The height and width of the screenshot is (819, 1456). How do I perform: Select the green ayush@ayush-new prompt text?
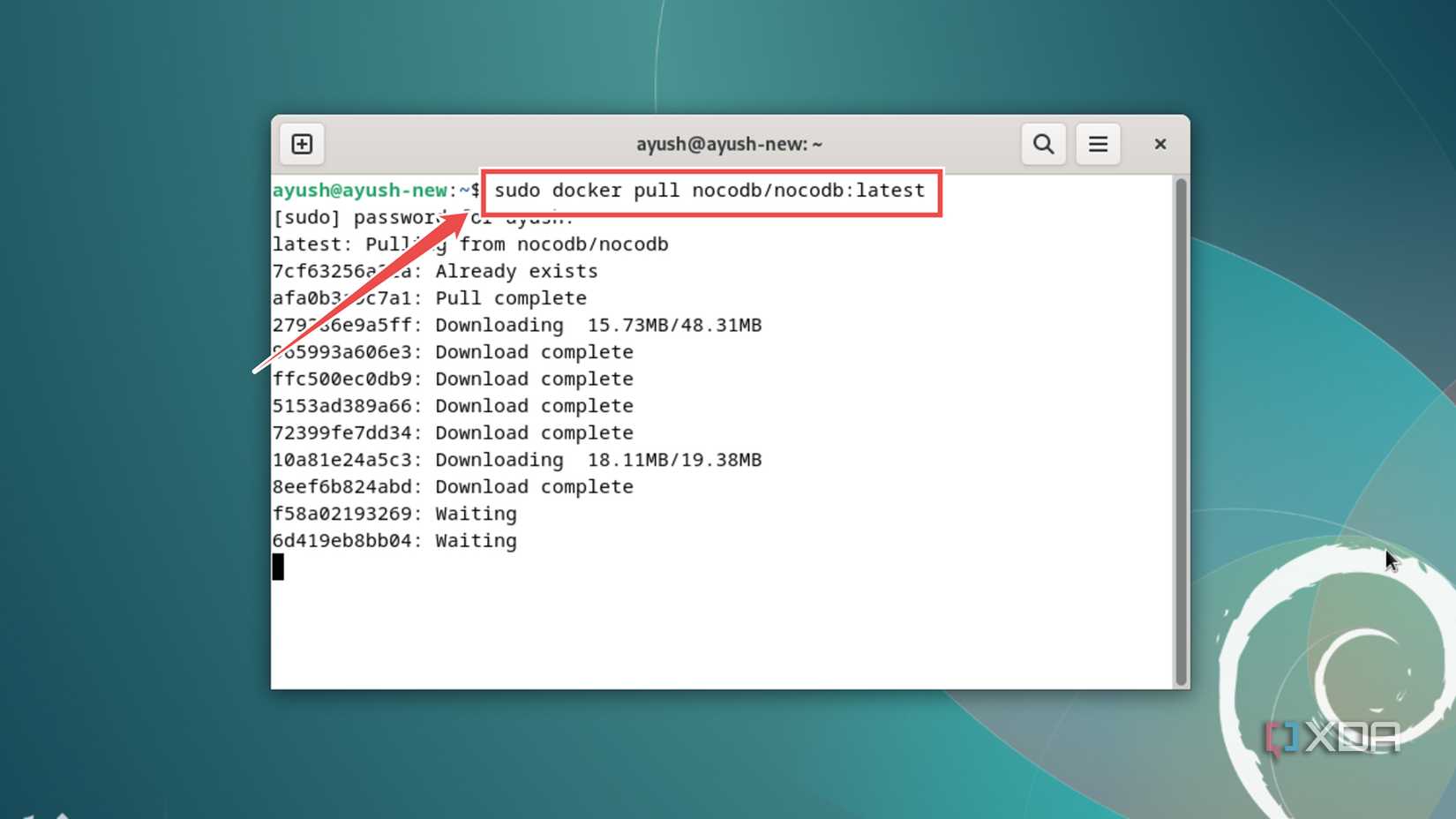(x=357, y=190)
